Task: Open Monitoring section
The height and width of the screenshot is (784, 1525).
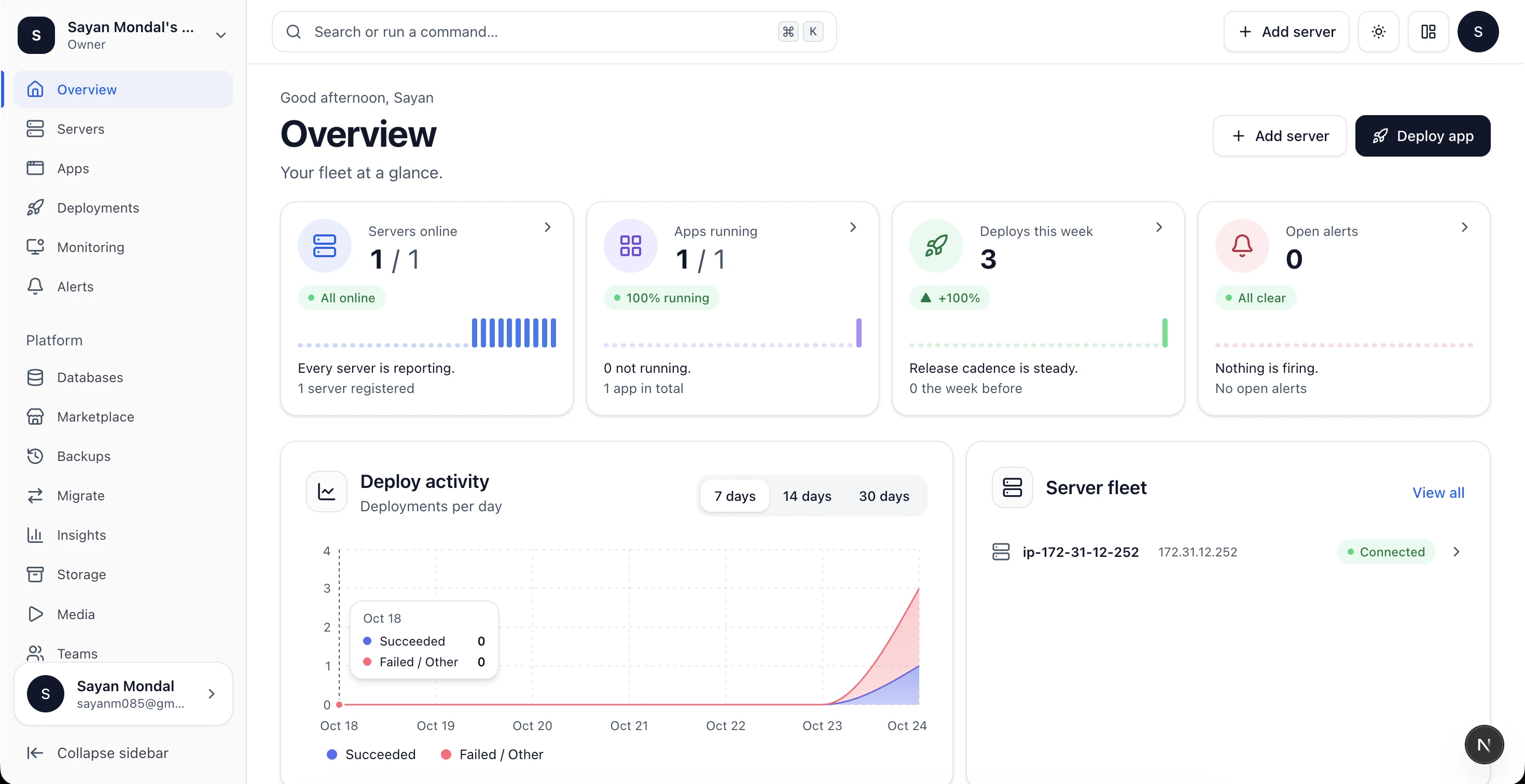Action: (x=123, y=247)
